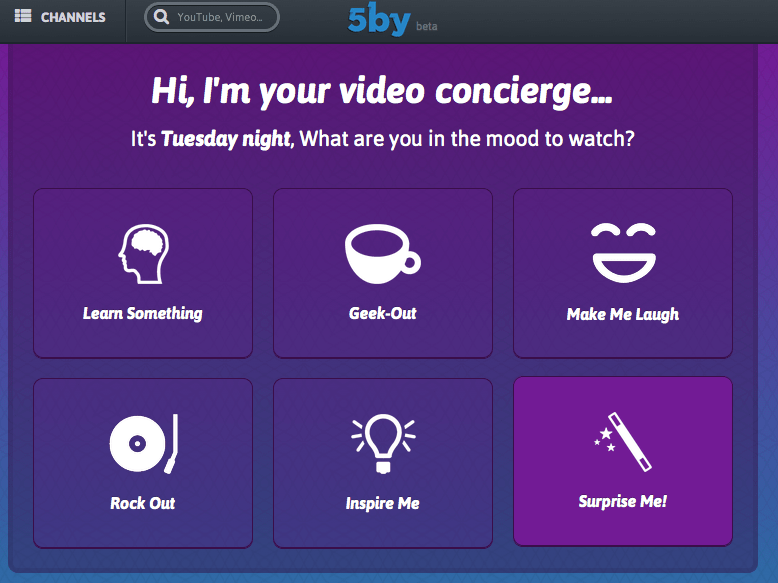The image size is (778, 583).
Task: Select the Geek-Out text label
Action: pos(383,313)
